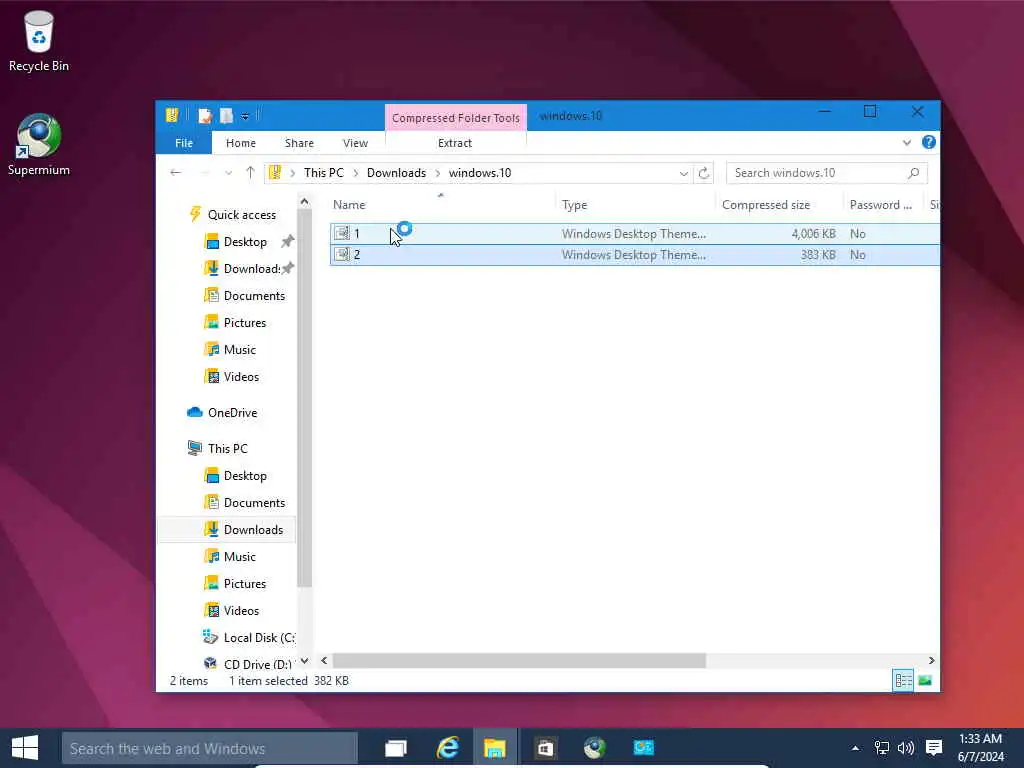Show hidden system tray icons

[x=855, y=748]
